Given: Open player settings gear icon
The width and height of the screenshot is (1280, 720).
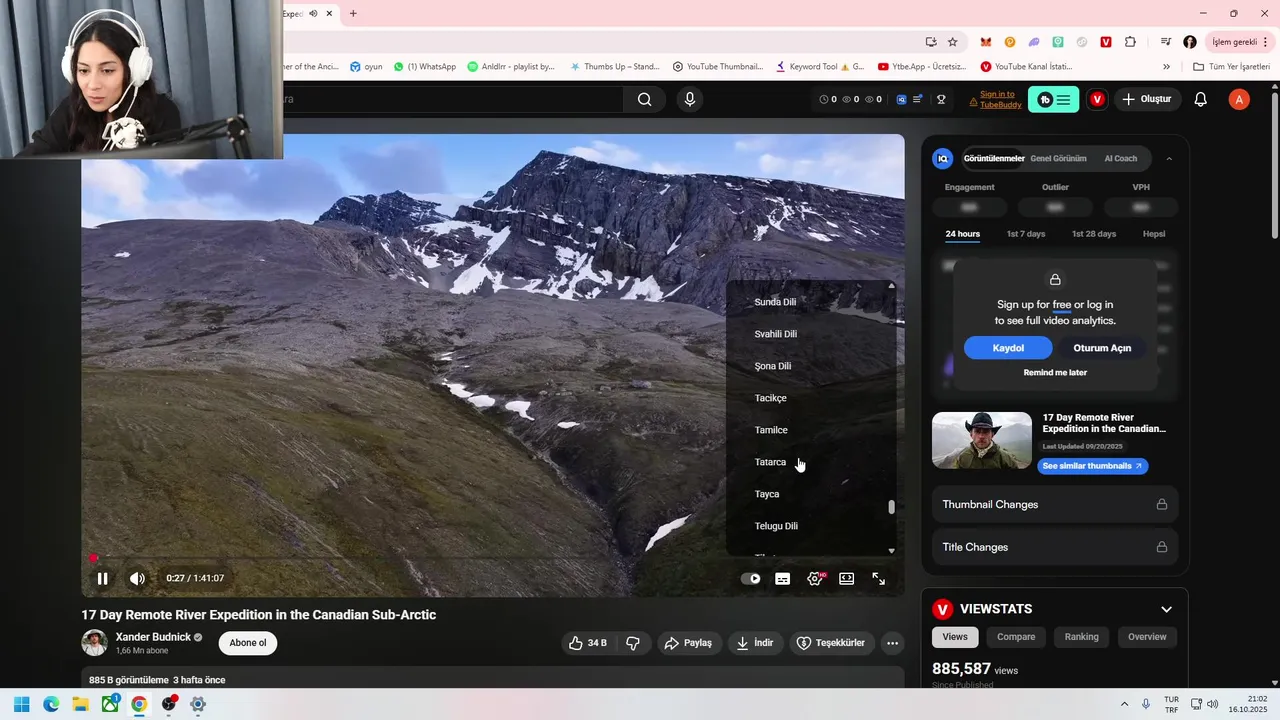Looking at the screenshot, I should (x=815, y=578).
